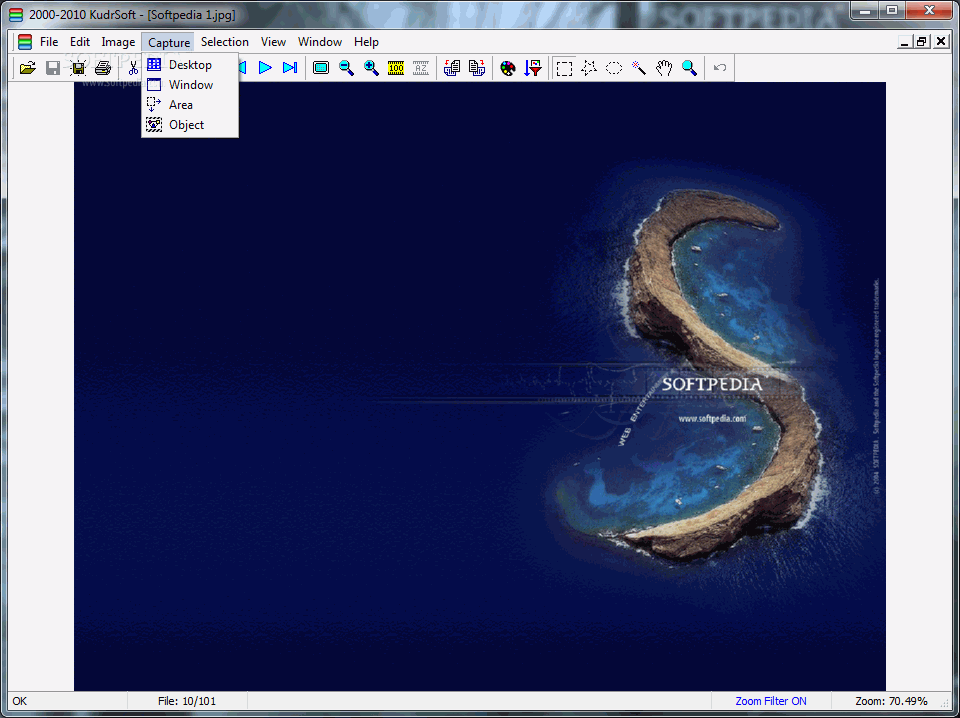Minimize the Softpedia 1.jpg document window

click(x=904, y=42)
